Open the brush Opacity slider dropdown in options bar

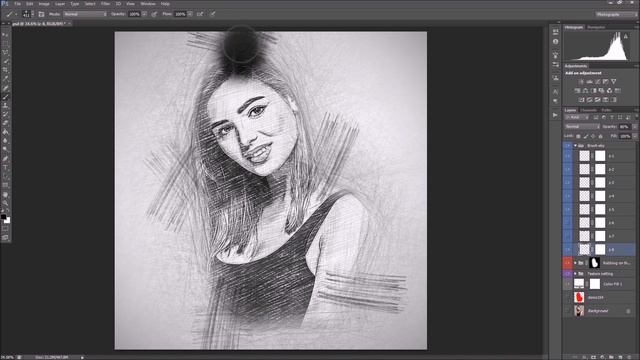144,14
